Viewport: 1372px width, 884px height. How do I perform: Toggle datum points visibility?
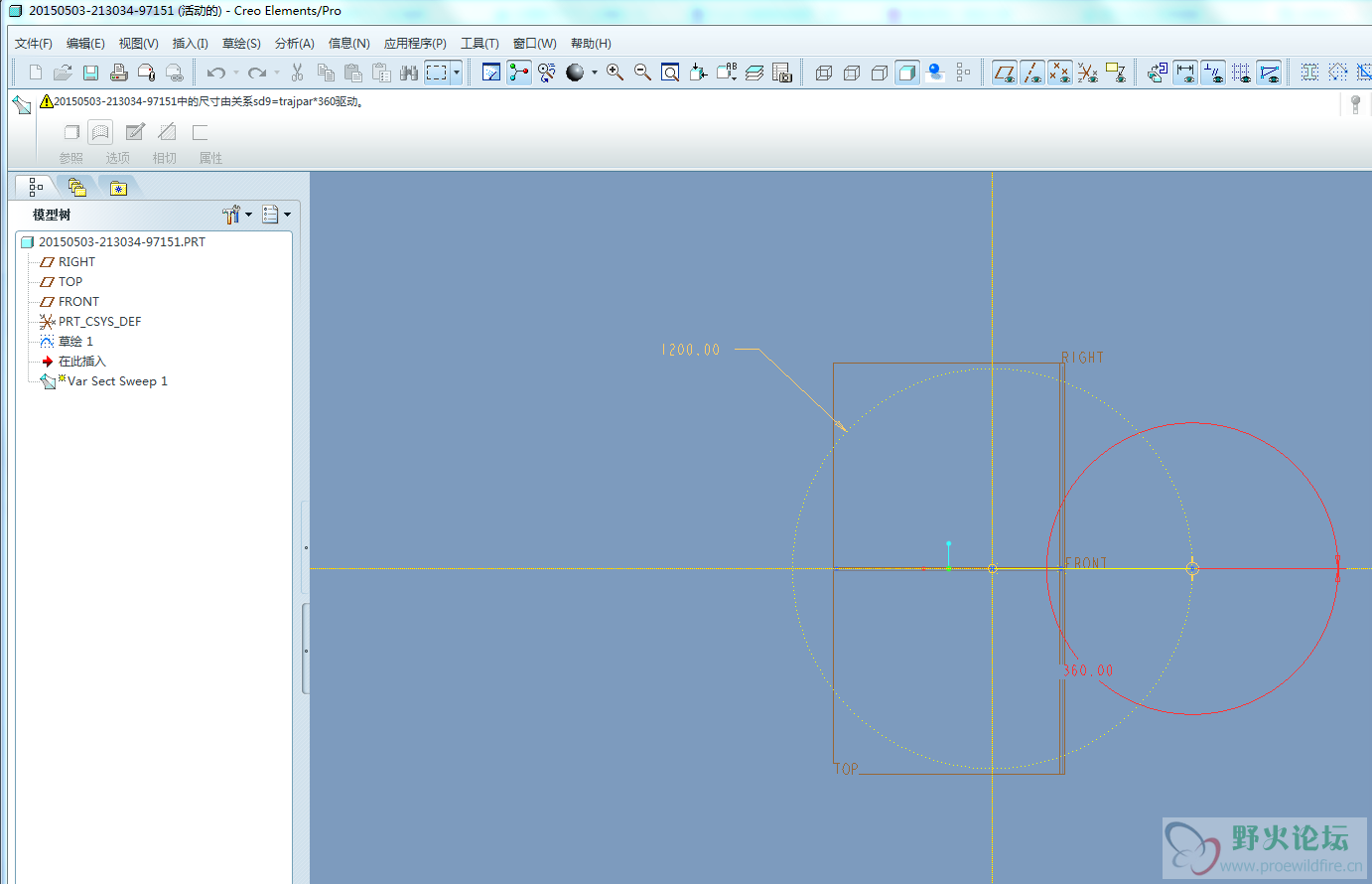[x=1059, y=73]
